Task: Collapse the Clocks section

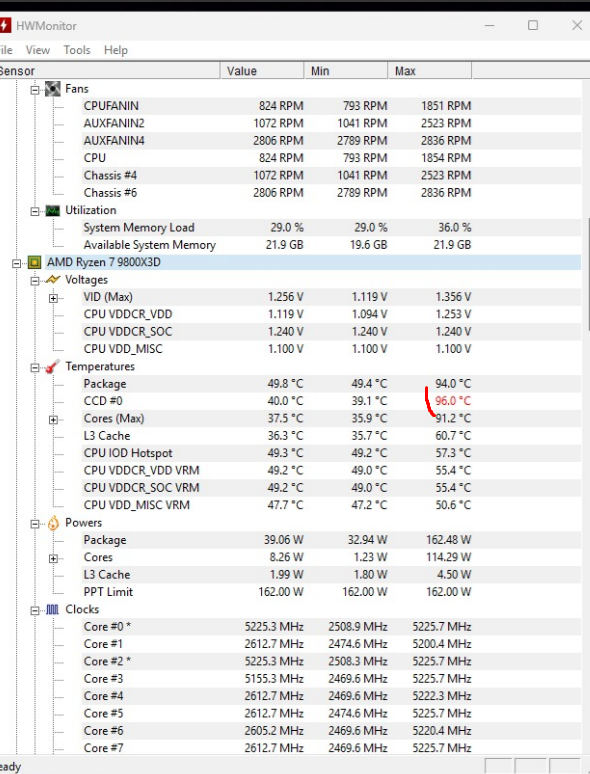Action: 35,611
